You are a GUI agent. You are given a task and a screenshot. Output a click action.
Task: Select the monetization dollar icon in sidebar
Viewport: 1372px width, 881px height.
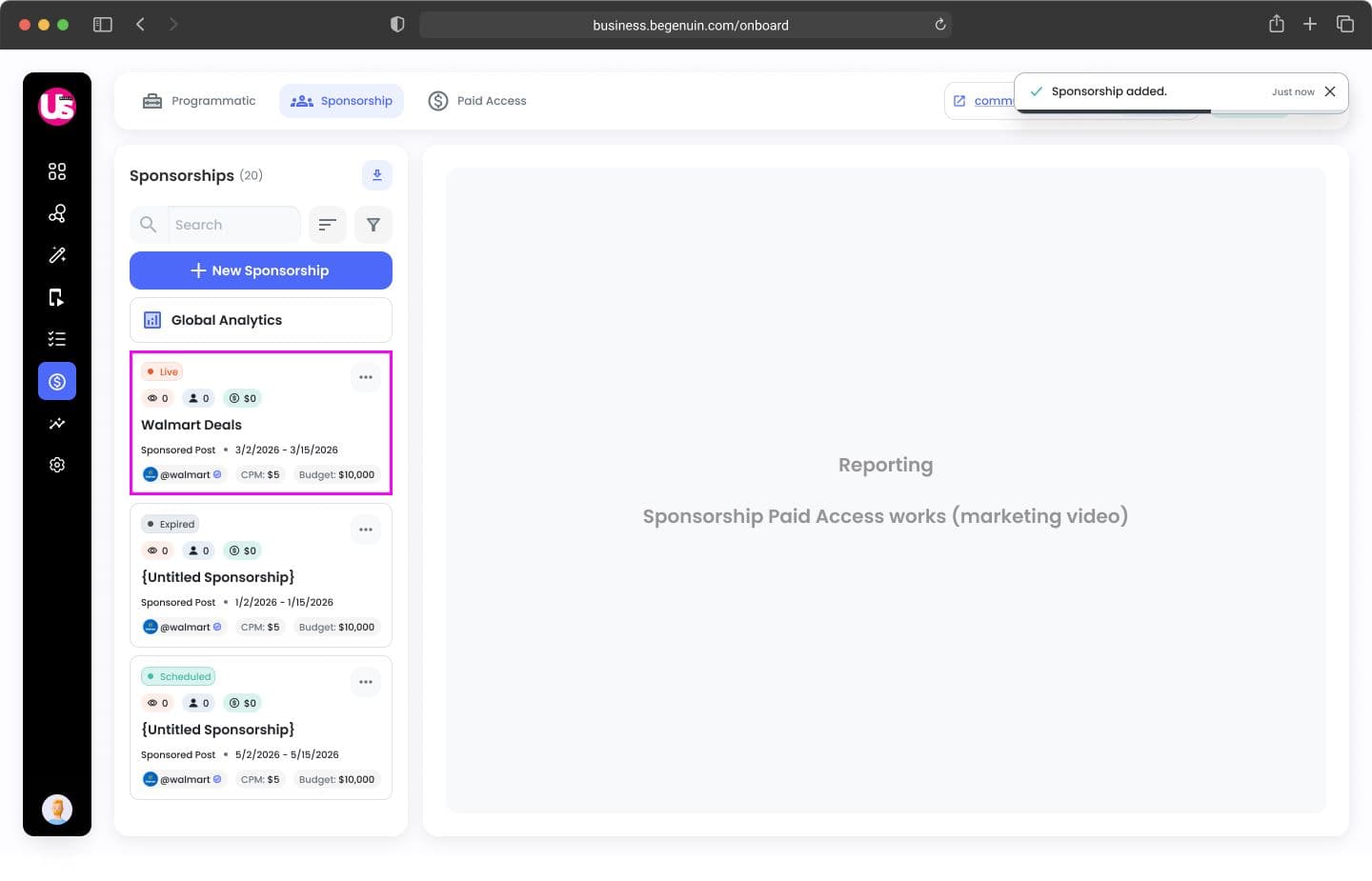click(57, 381)
